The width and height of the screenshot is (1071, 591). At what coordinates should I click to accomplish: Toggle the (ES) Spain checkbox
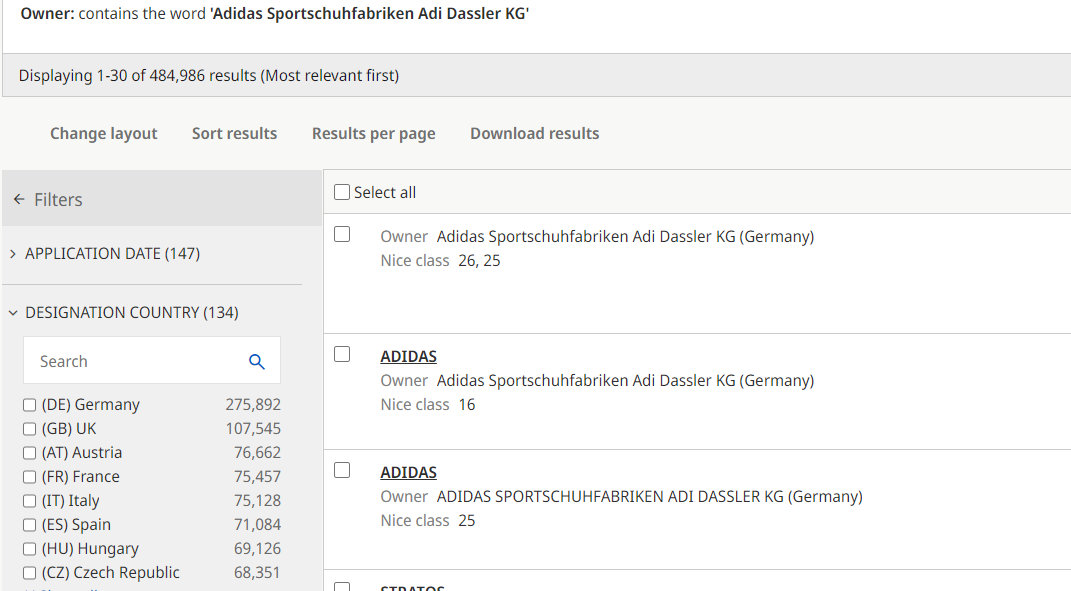point(29,525)
